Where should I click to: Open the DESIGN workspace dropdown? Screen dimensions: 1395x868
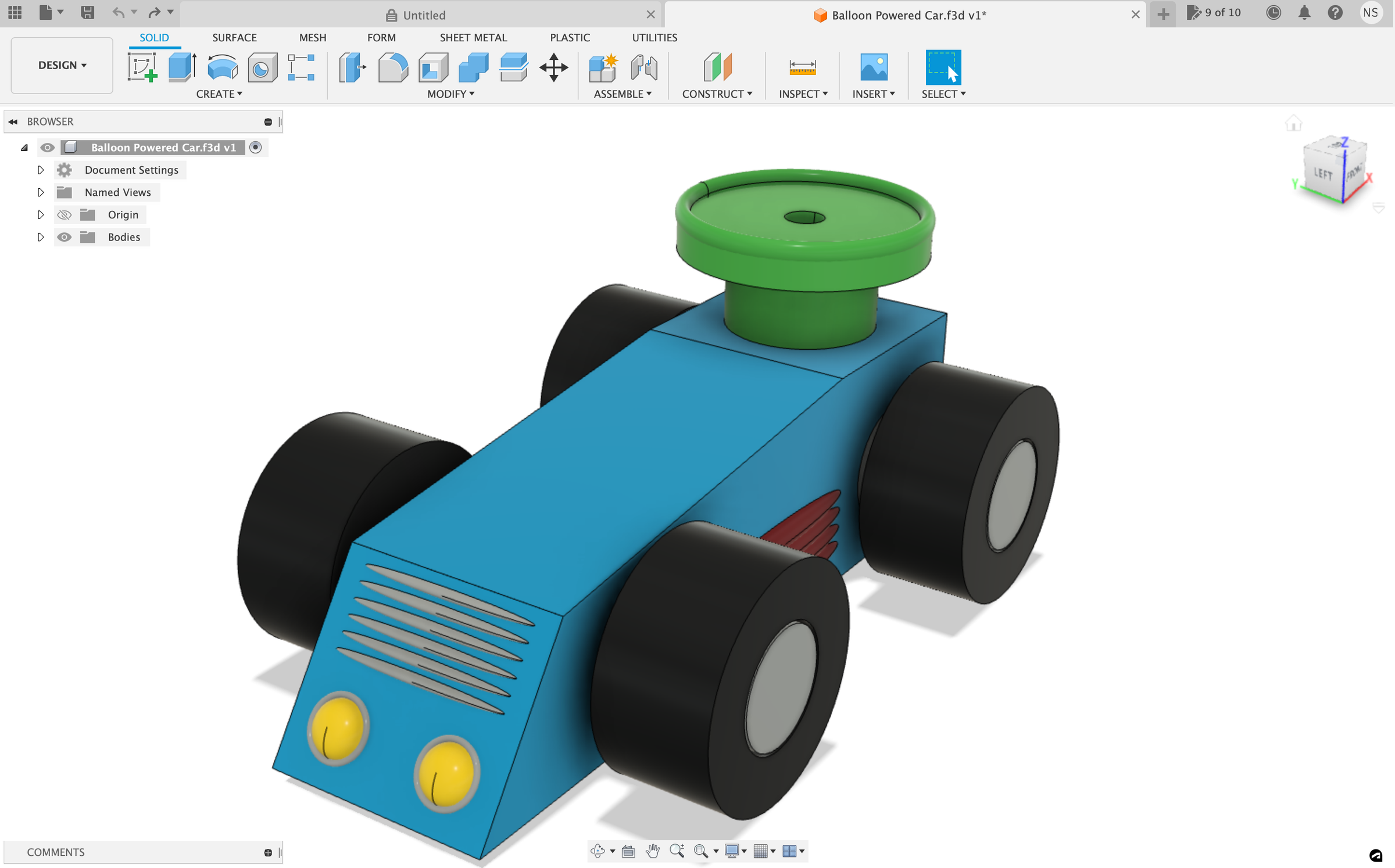[61, 65]
